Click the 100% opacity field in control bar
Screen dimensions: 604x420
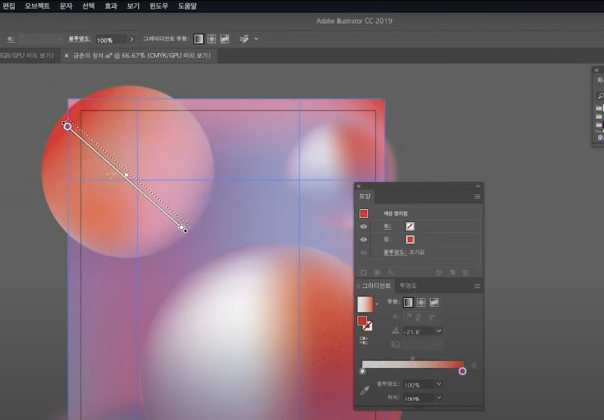pos(111,40)
